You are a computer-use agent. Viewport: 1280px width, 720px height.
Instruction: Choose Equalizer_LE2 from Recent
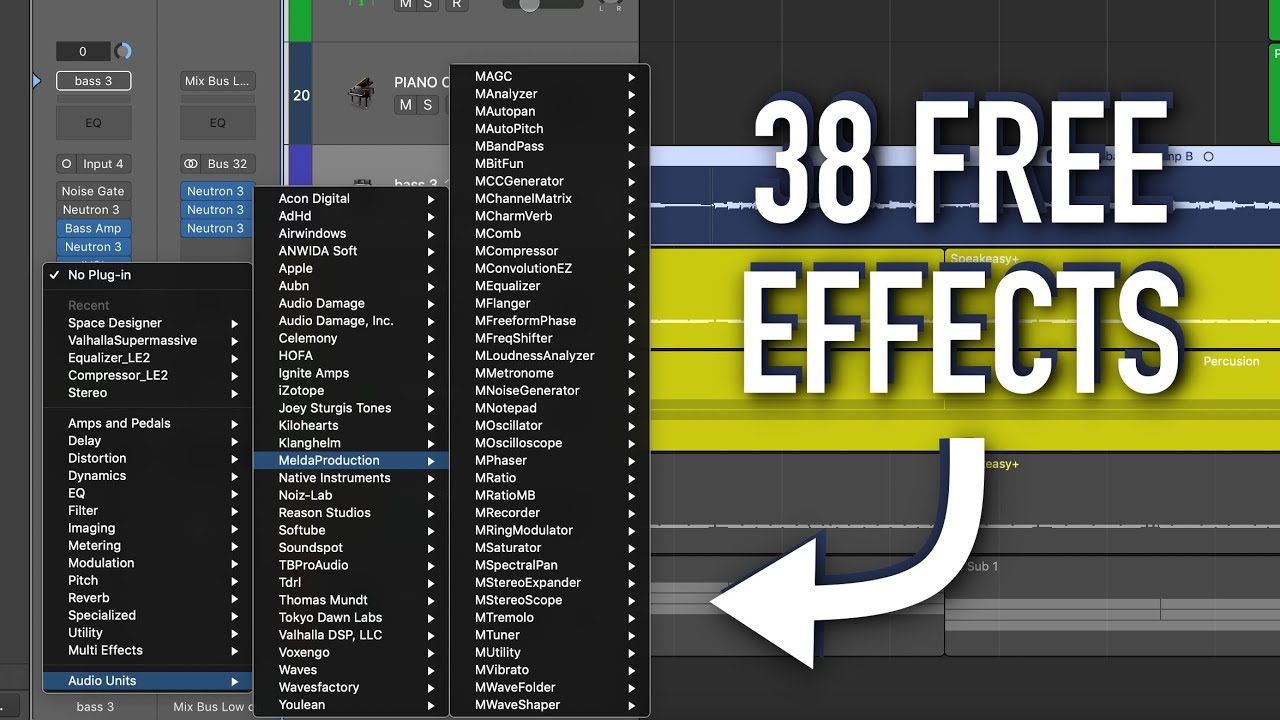pyautogui.click(x=148, y=358)
